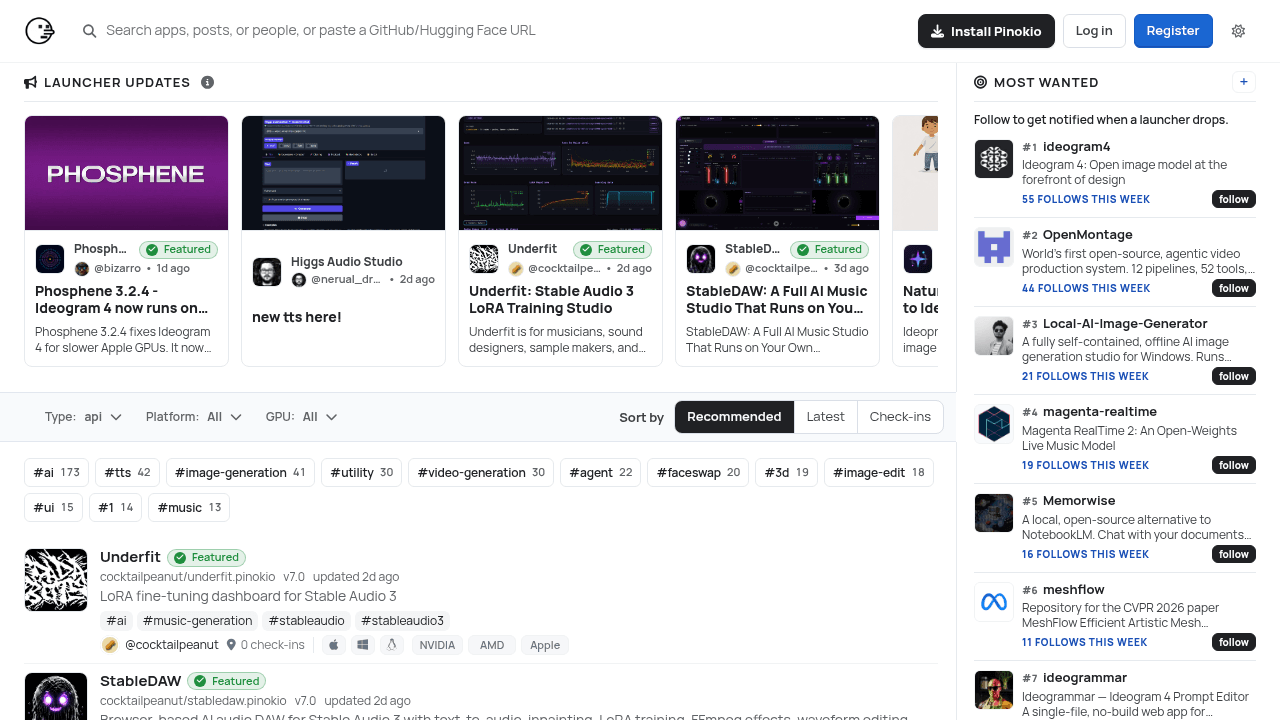This screenshot has width=1280, height=720.
Task: Click the search magnifier icon
Action: pos(90,31)
